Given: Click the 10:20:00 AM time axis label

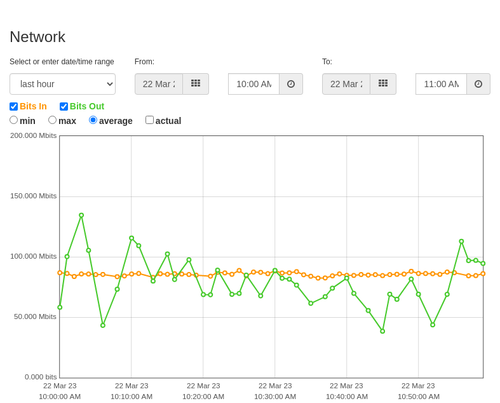Looking at the screenshot, I should pos(203,397).
